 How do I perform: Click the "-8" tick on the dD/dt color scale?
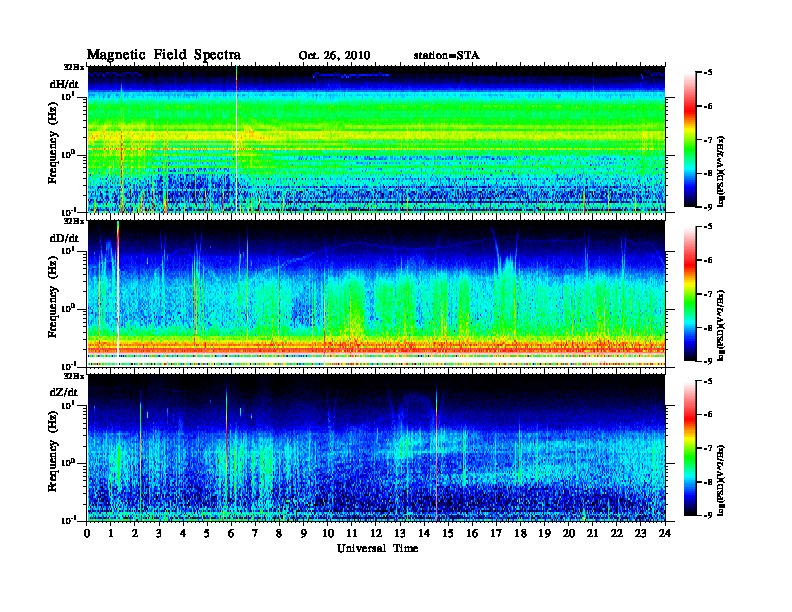click(708, 328)
